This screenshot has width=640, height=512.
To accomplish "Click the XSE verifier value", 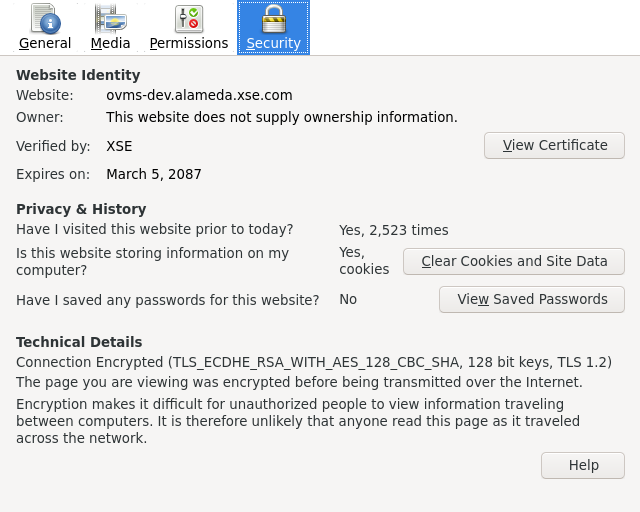I will tap(119, 146).
